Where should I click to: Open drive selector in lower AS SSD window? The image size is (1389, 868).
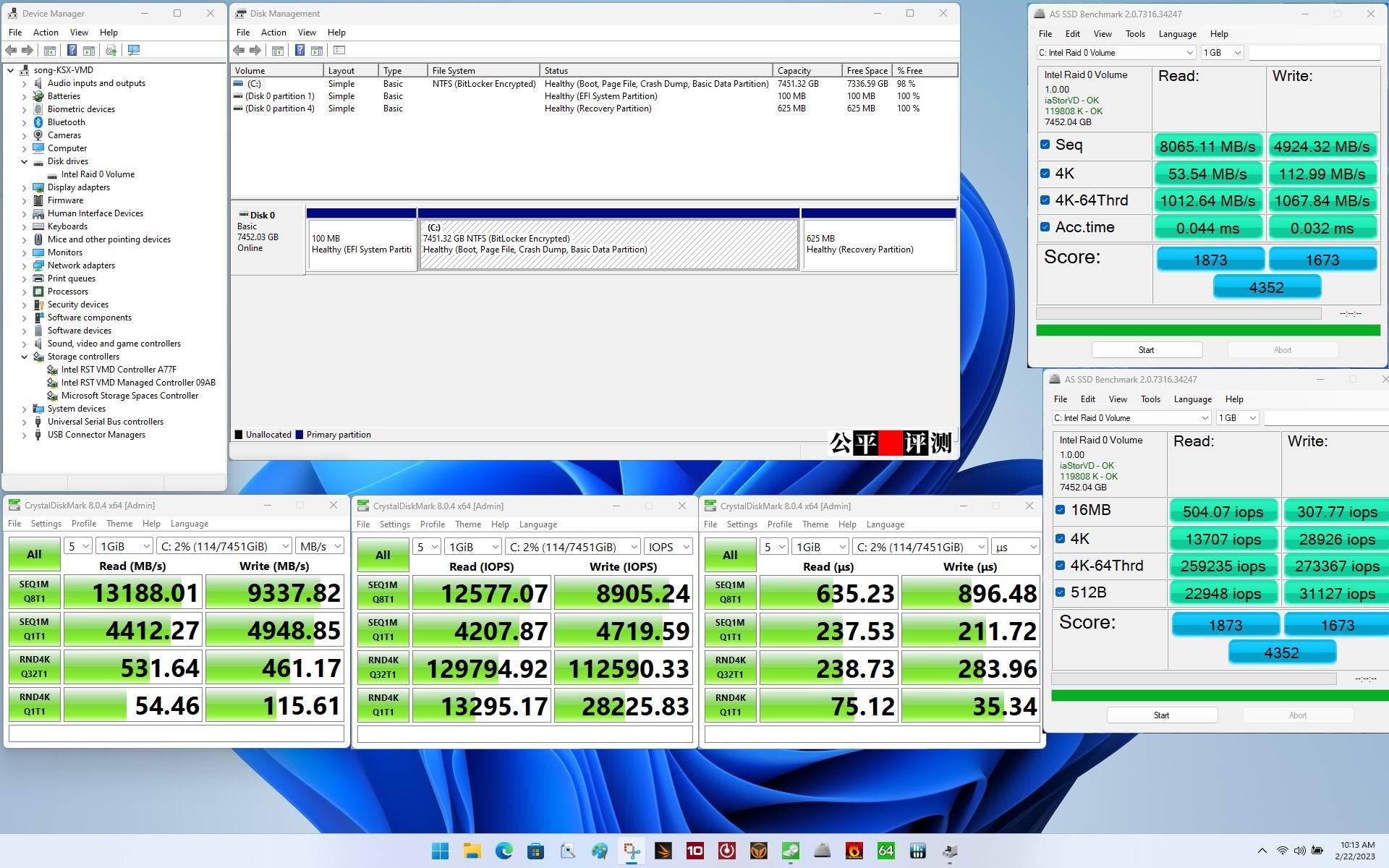point(1131,418)
